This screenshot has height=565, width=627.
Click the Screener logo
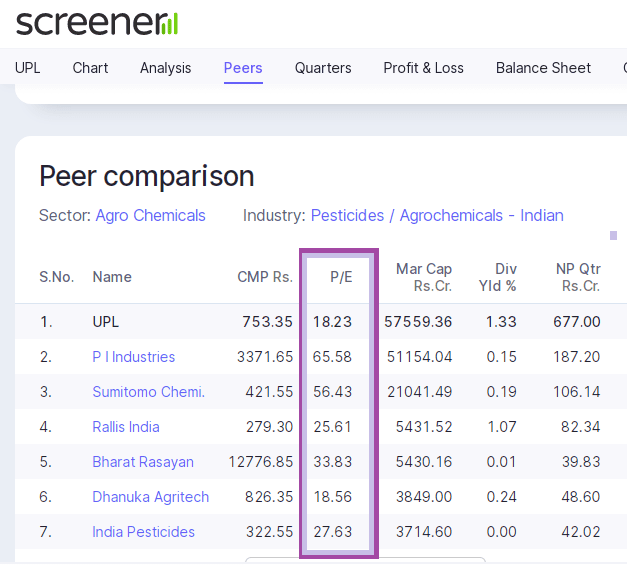click(x=97, y=23)
